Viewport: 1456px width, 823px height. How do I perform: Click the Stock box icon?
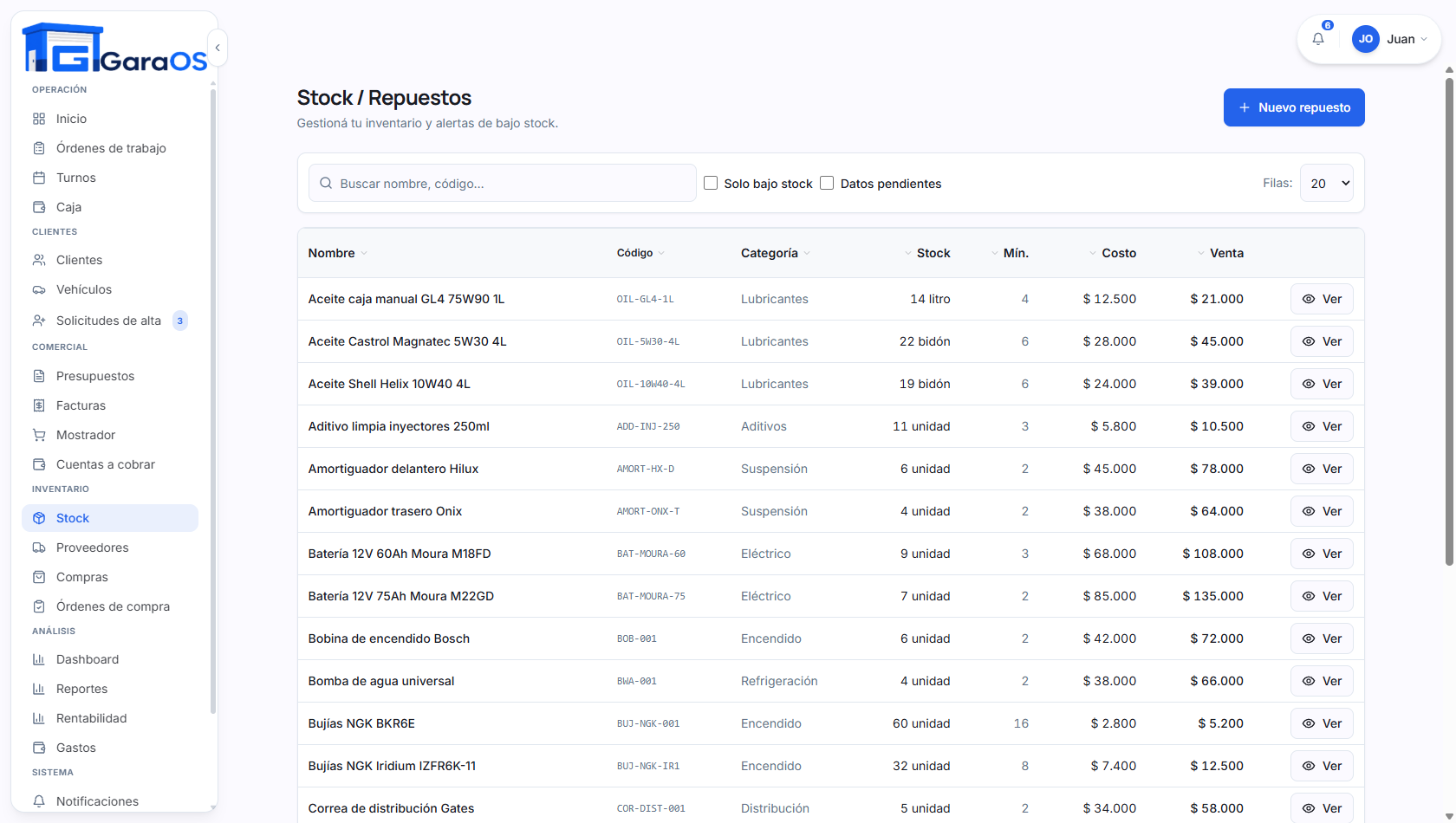coord(39,518)
